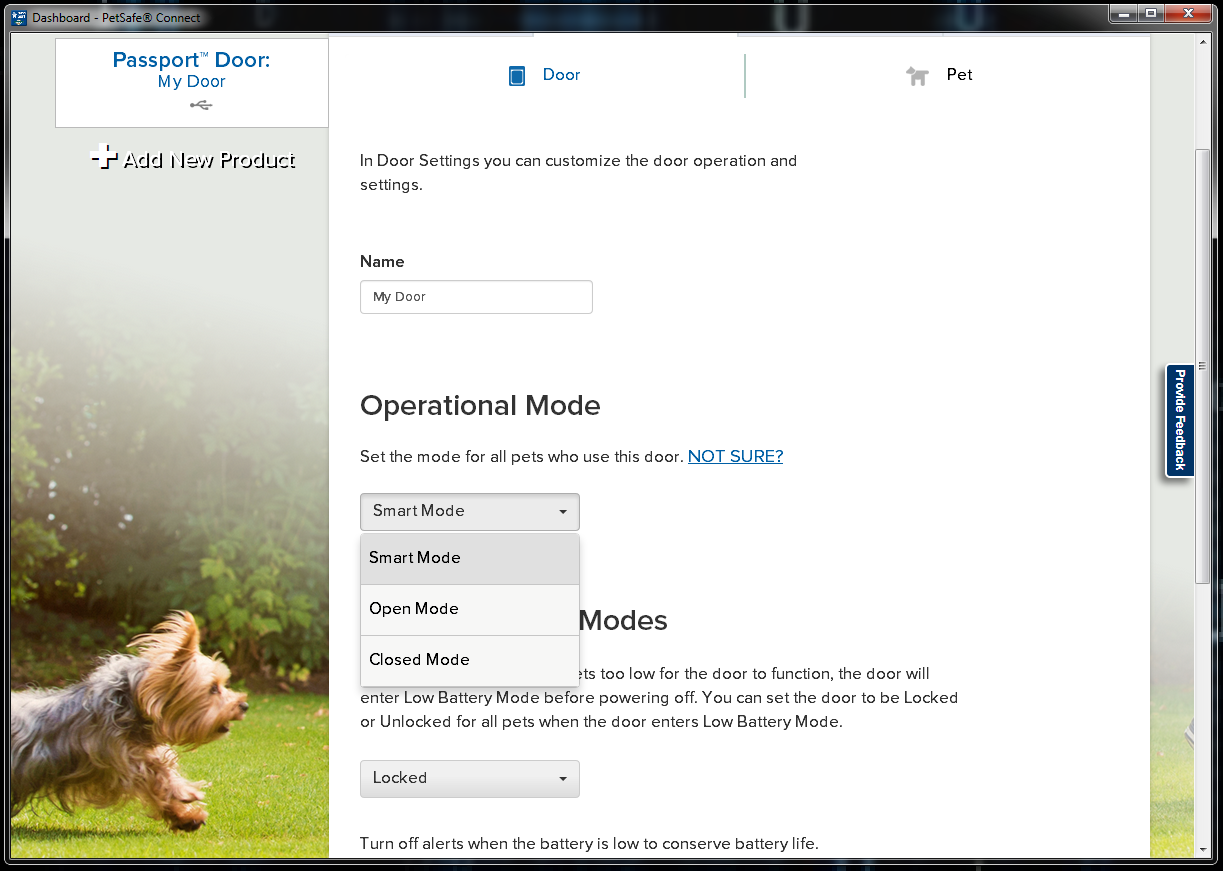
Task: Click the gray dog icon in the Pet tab
Action: 917,76
